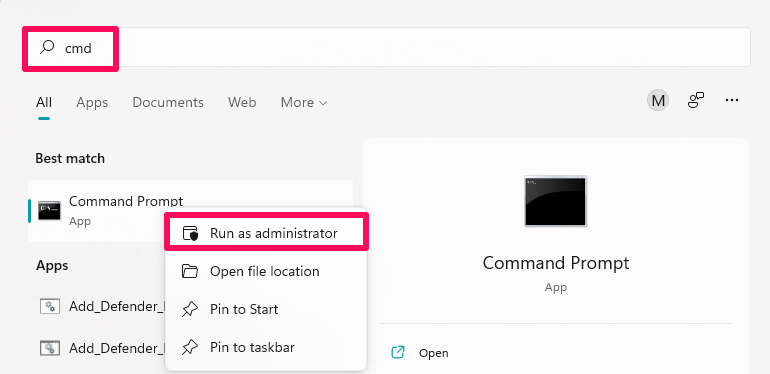Click the feedback people icon

click(x=695, y=101)
